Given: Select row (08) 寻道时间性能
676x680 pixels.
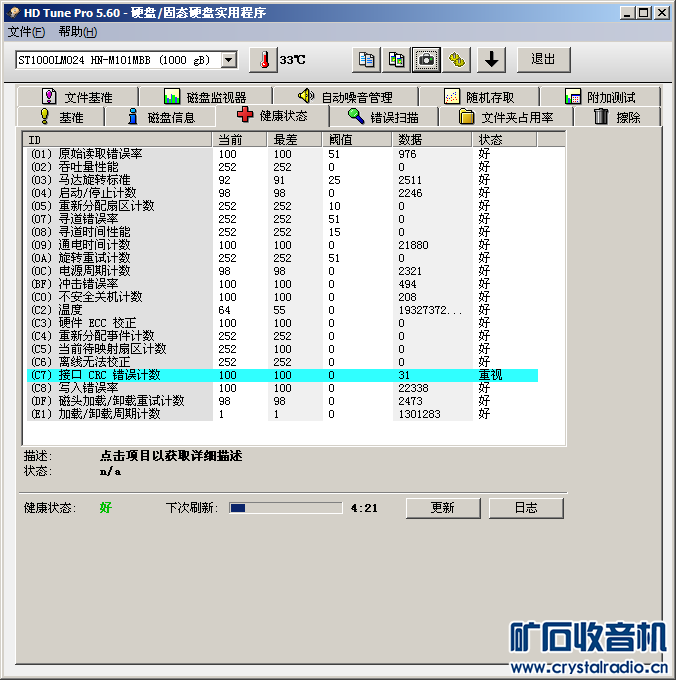Looking at the screenshot, I should tap(283, 232).
